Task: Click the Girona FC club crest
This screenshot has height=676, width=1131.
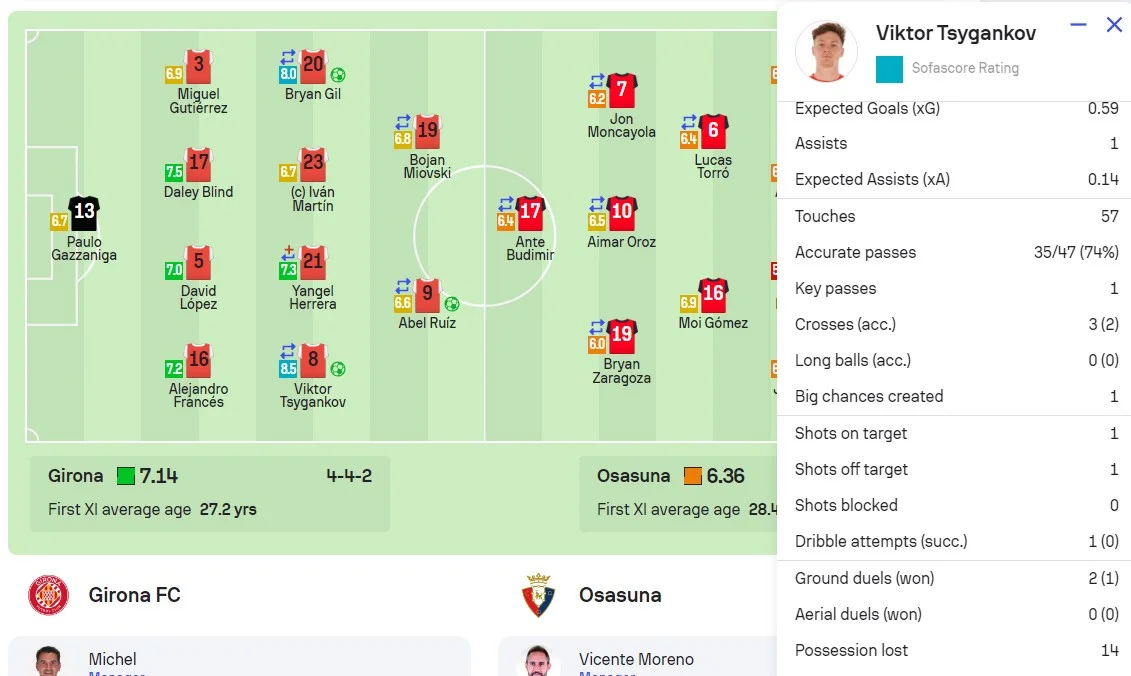Action: pos(48,595)
